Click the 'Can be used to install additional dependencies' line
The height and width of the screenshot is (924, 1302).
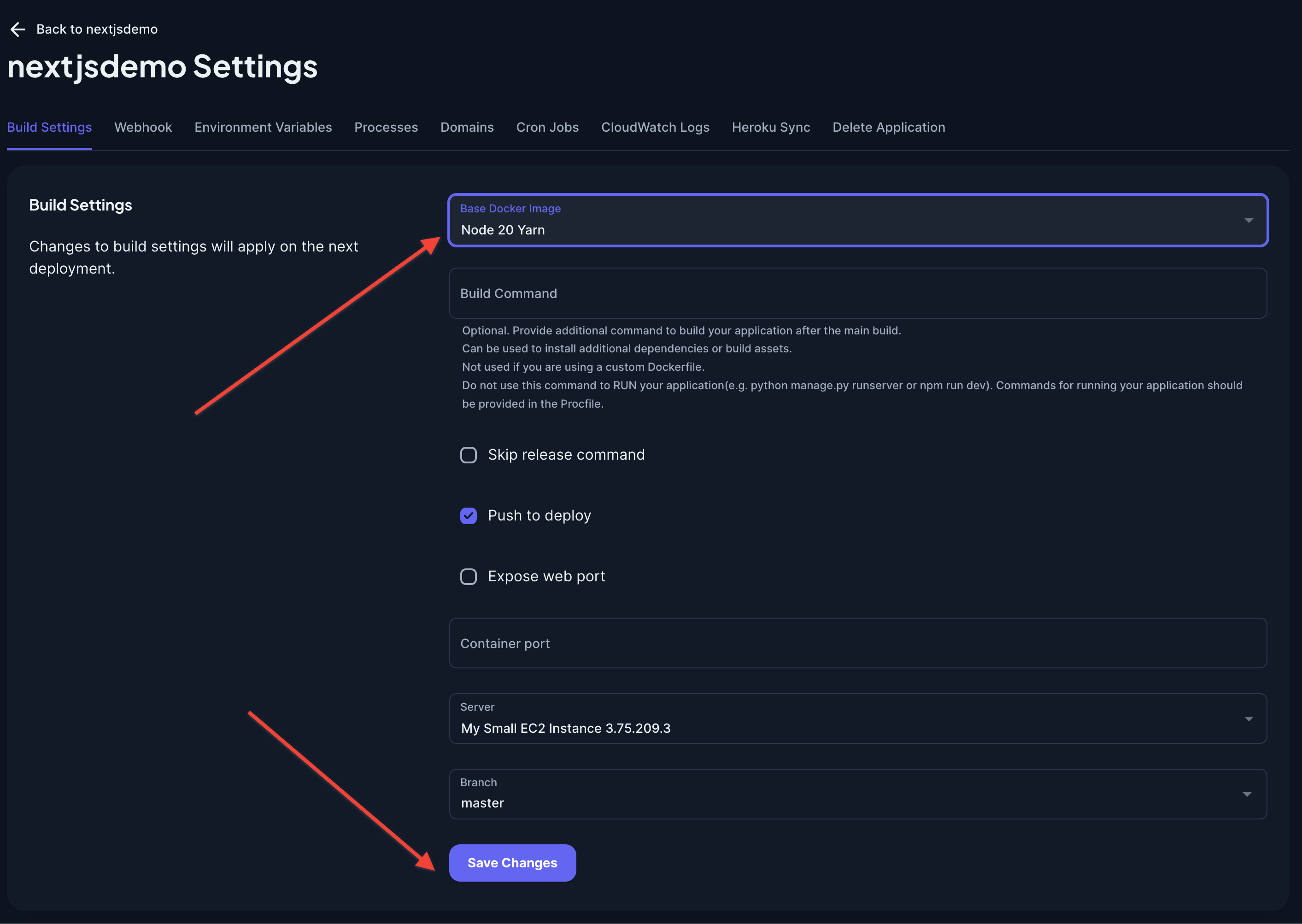pyautogui.click(x=627, y=348)
